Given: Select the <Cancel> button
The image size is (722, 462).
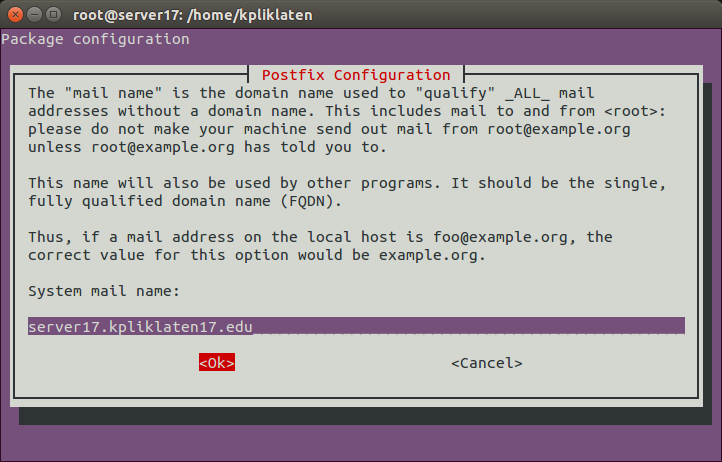Looking at the screenshot, I should [x=487, y=363].
